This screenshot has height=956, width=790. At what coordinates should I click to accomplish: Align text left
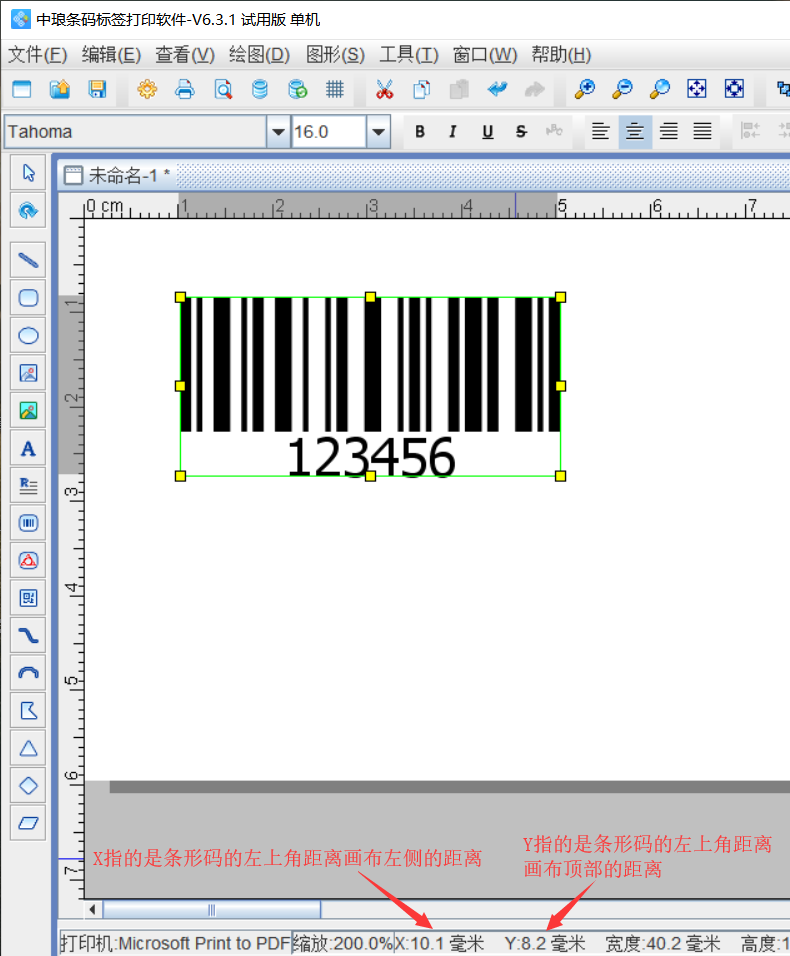(x=600, y=131)
